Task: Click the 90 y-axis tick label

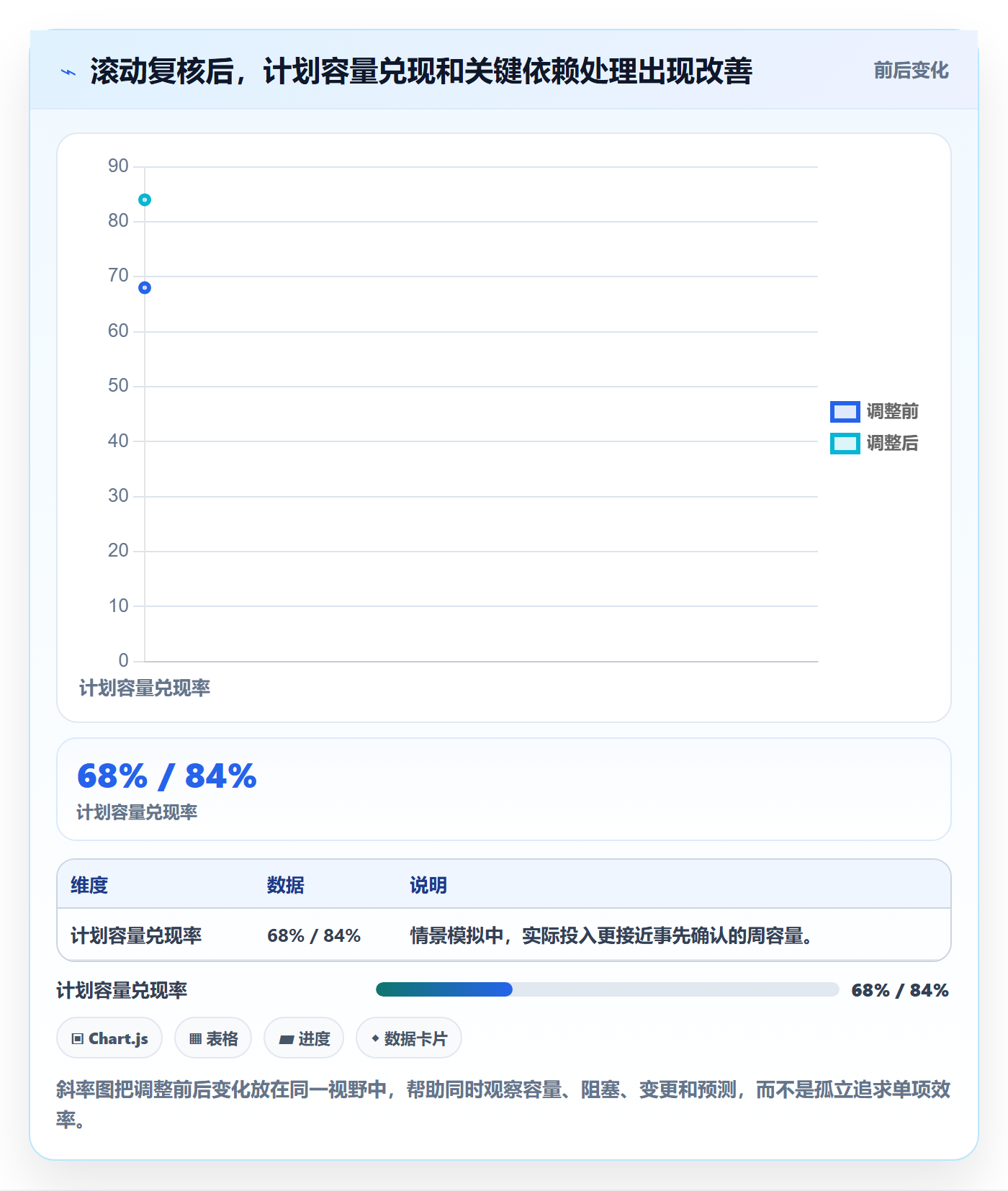Action: pyautogui.click(x=118, y=166)
